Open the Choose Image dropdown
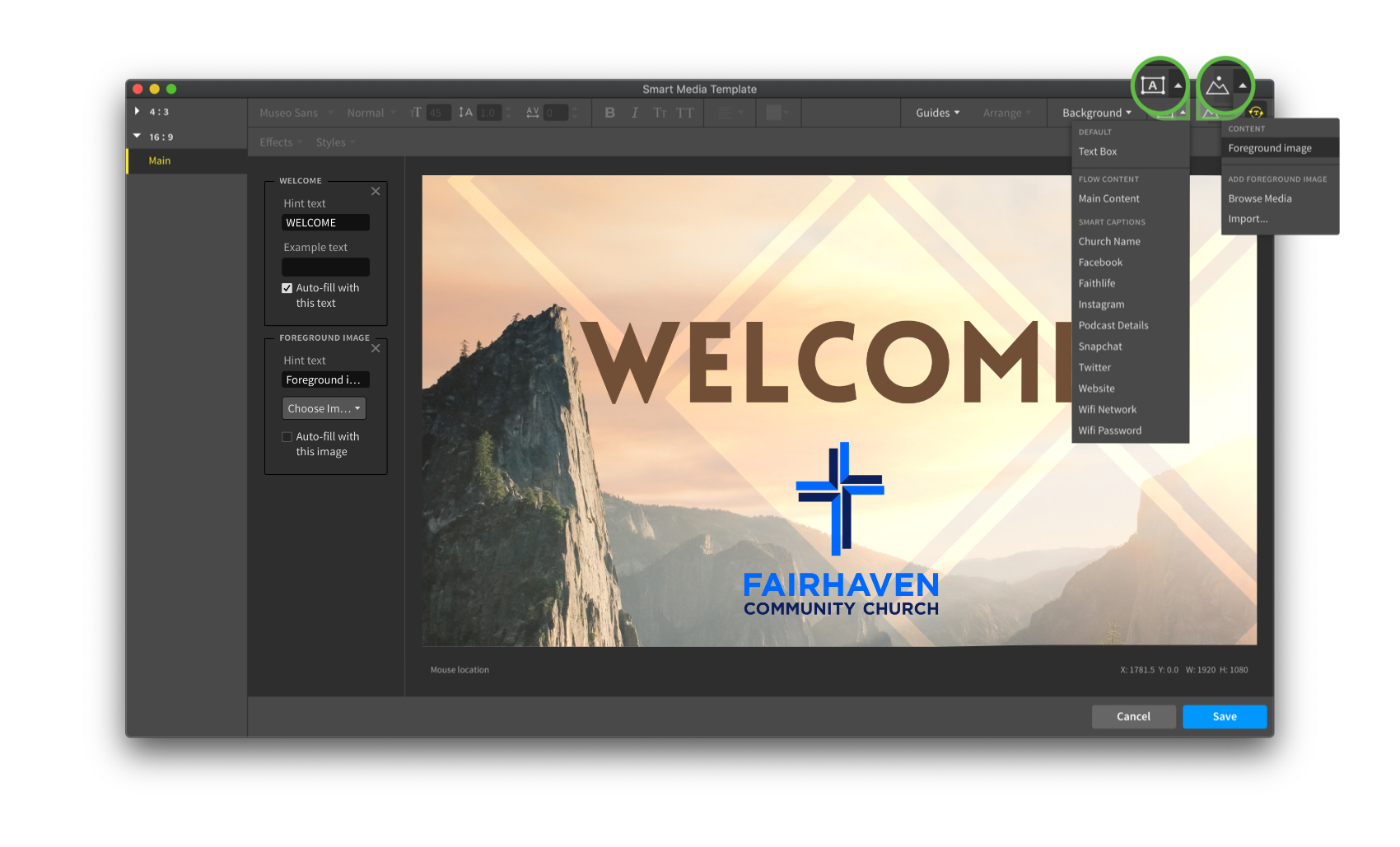 (x=324, y=408)
